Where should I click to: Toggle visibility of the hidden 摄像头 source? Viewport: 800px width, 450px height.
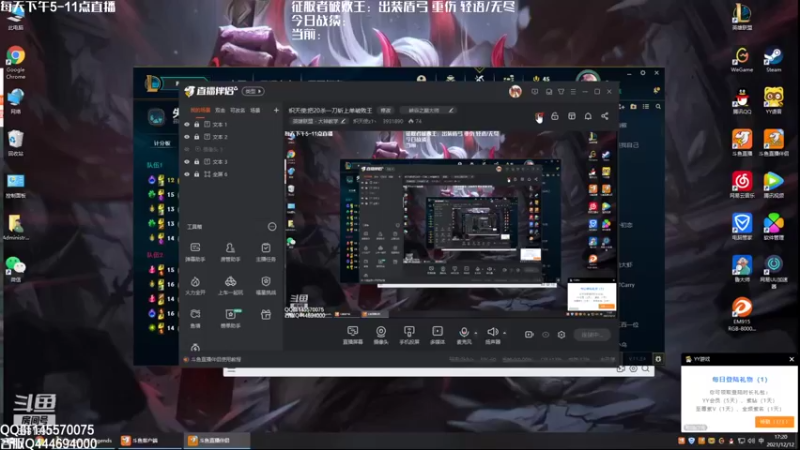(x=187, y=149)
